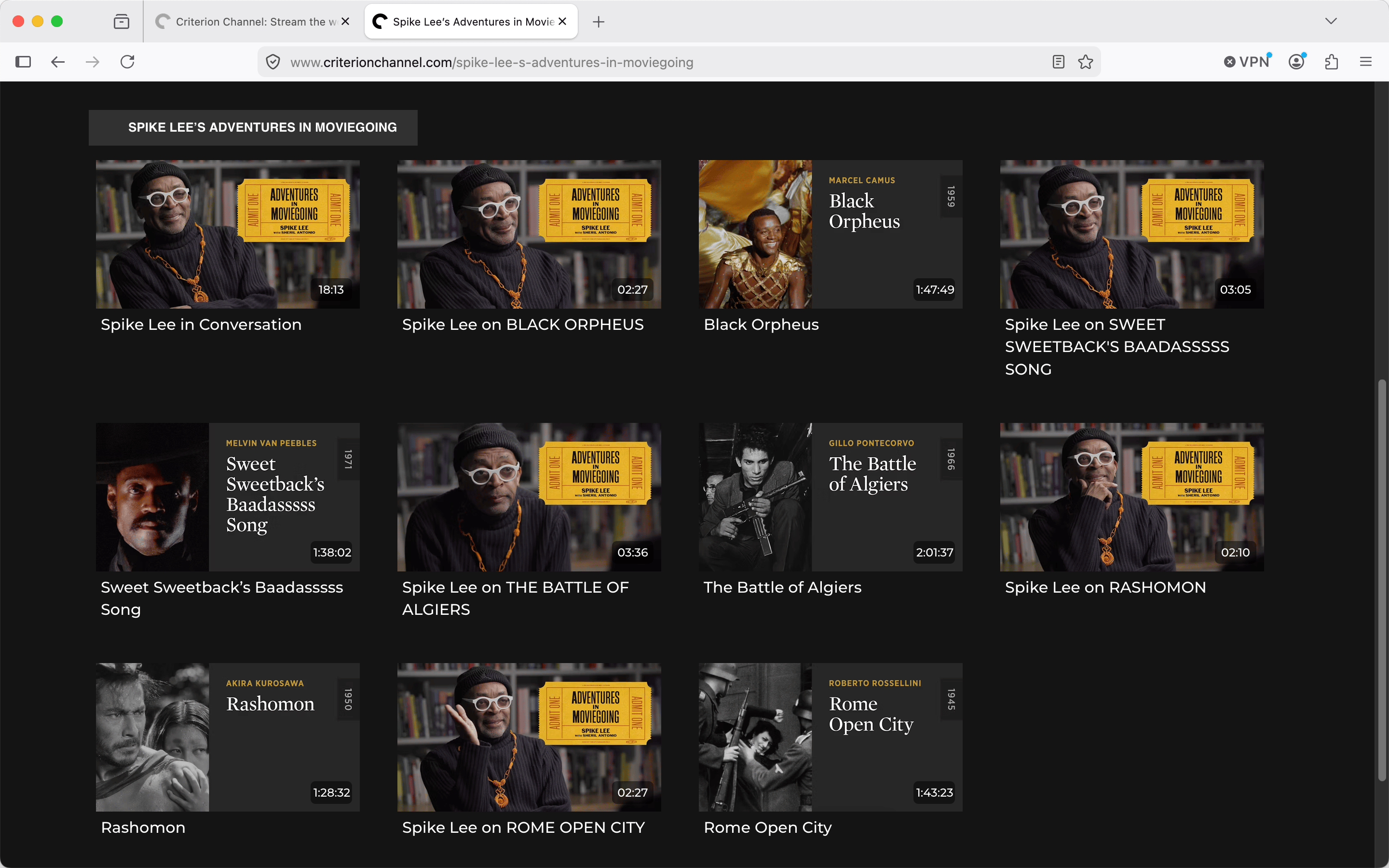Screen dimensions: 1389x868
Task: Open the Spike Lee on ROME OPEN CITY thumbnail
Action: coord(529,737)
